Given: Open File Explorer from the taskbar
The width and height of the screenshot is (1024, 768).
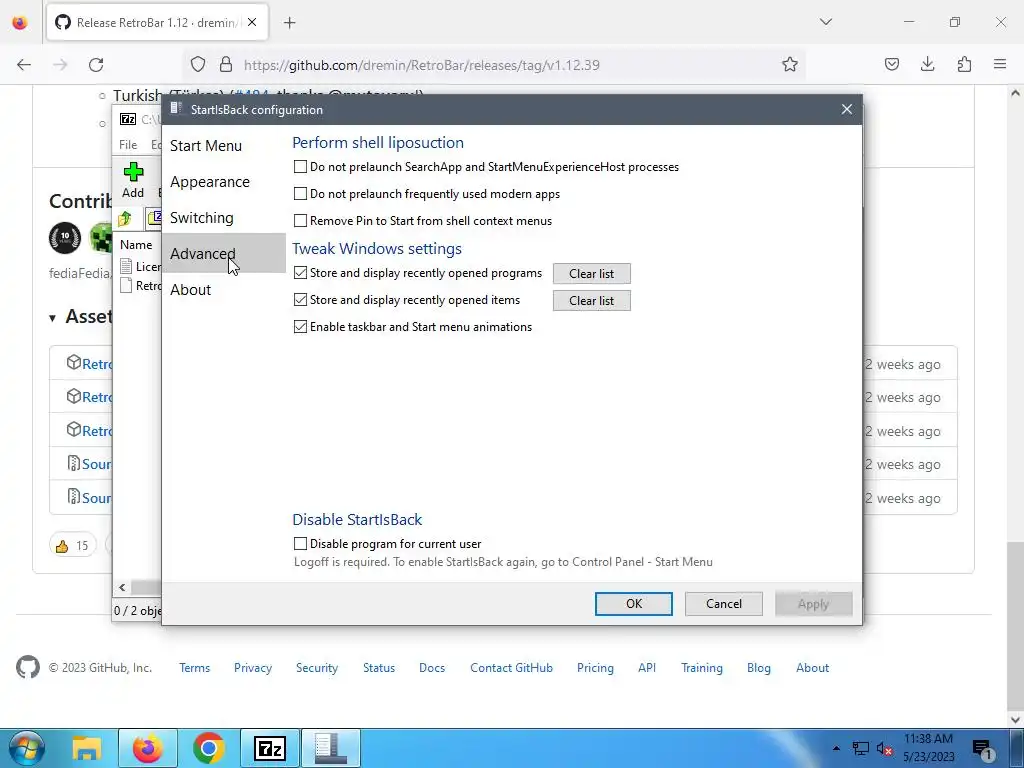Looking at the screenshot, I should pyautogui.click(x=88, y=748).
